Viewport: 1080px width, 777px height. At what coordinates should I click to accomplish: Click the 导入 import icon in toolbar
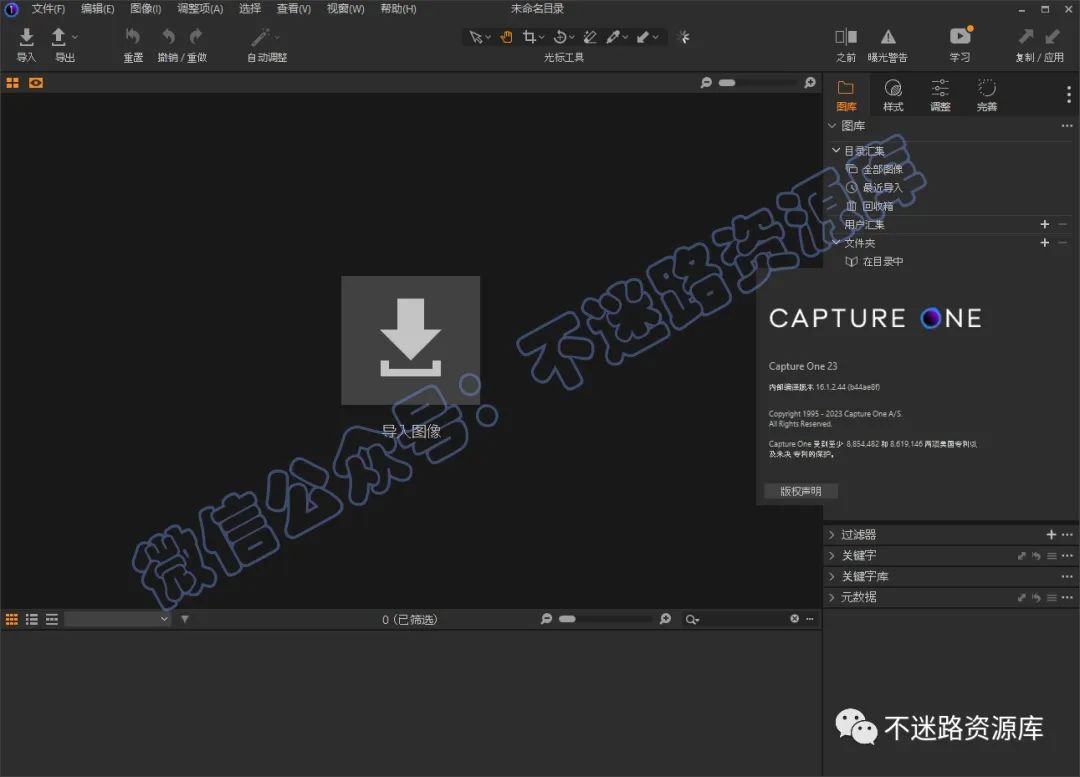(26, 36)
